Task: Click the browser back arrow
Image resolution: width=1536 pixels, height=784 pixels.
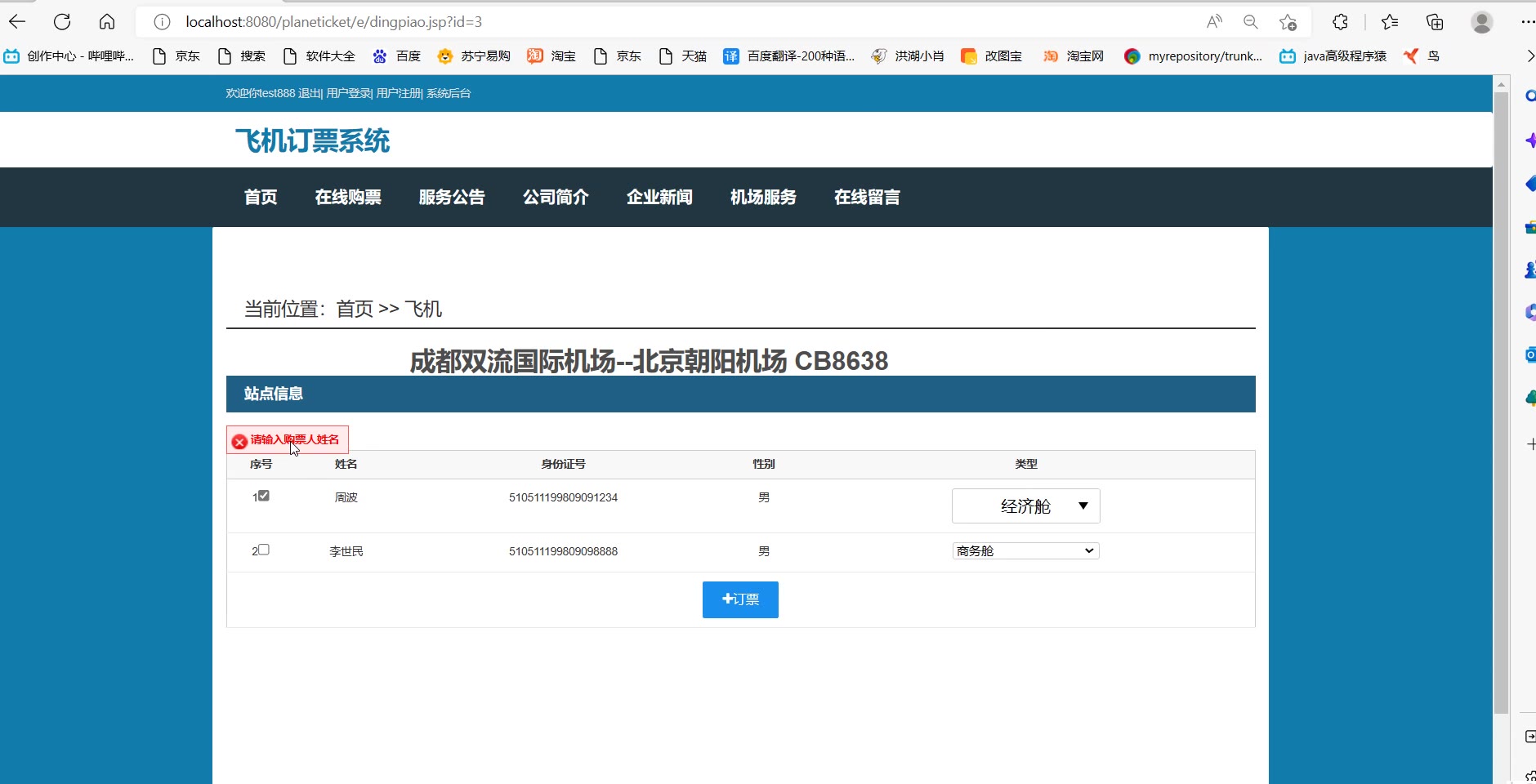Action: [17, 22]
